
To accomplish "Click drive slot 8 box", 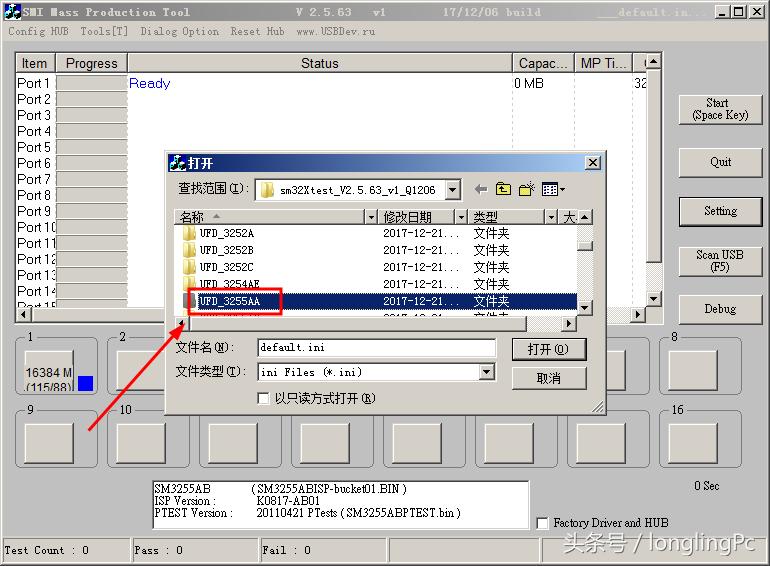I will click(x=693, y=371).
